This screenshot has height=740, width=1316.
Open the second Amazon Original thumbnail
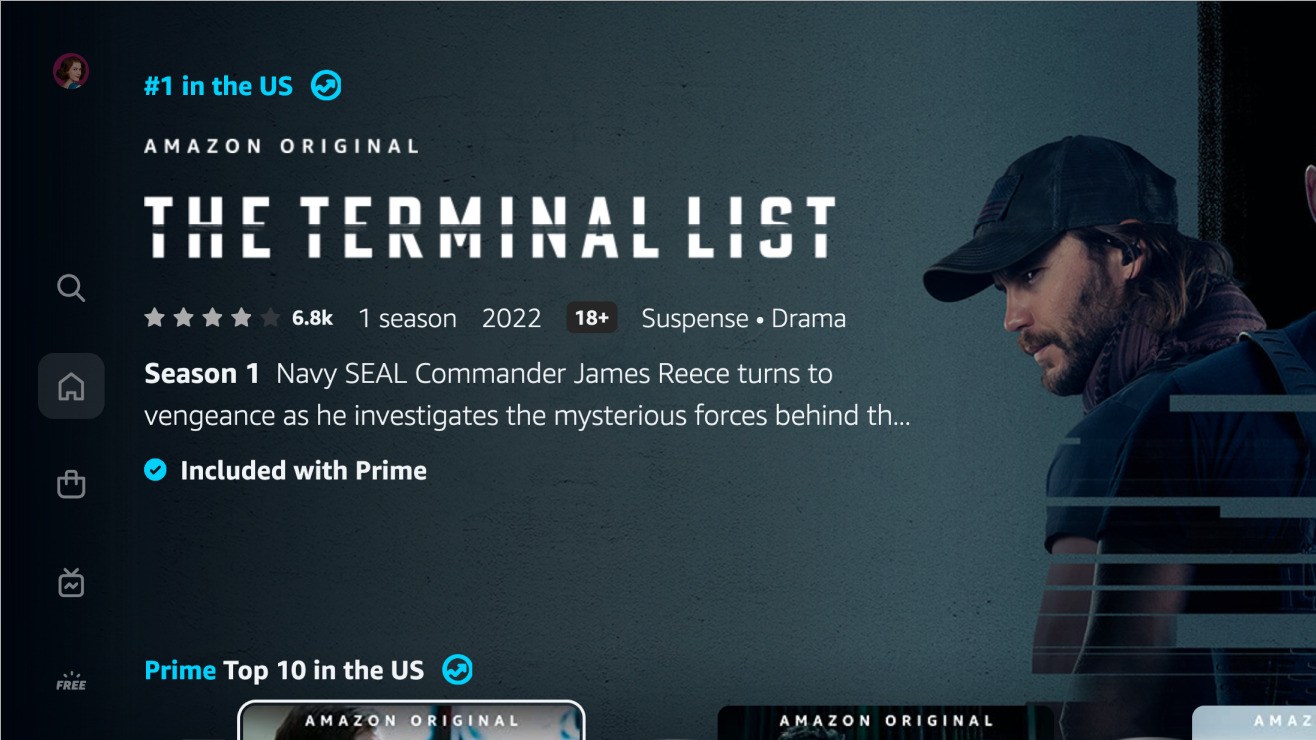point(886,722)
